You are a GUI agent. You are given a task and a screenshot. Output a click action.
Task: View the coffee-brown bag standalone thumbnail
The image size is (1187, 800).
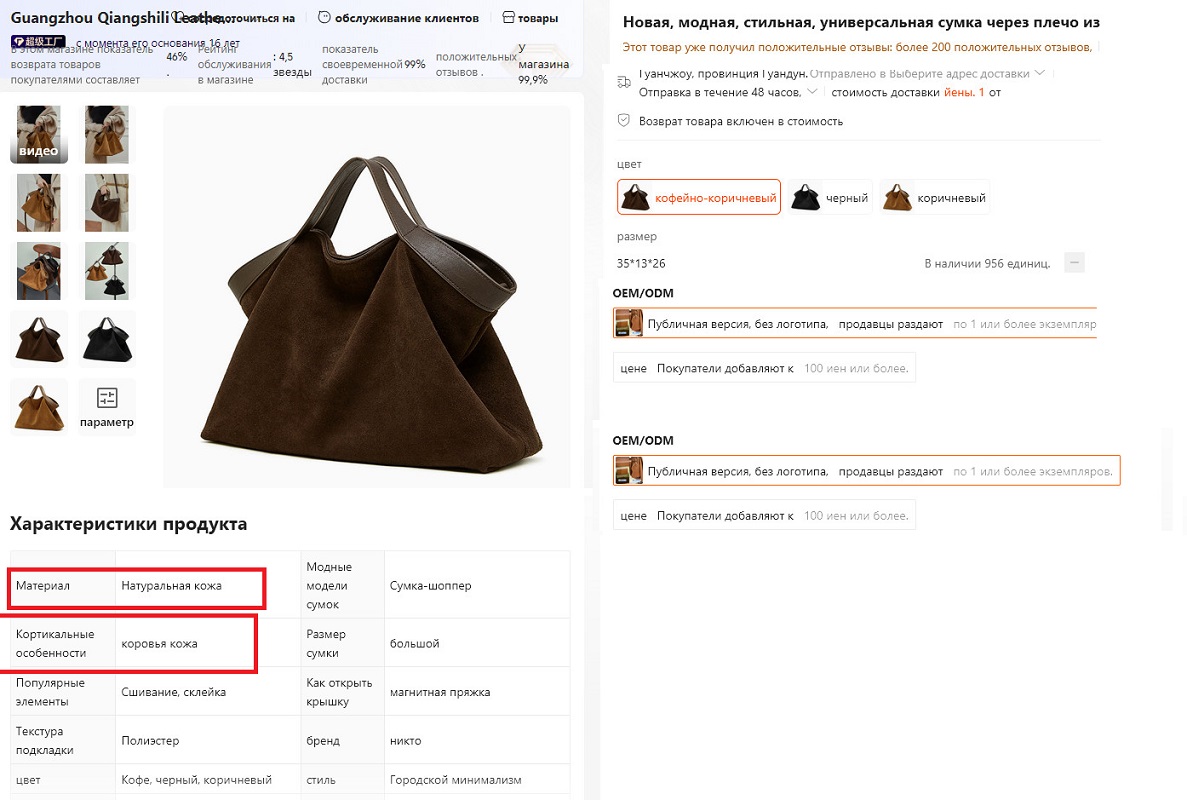(39, 338)
